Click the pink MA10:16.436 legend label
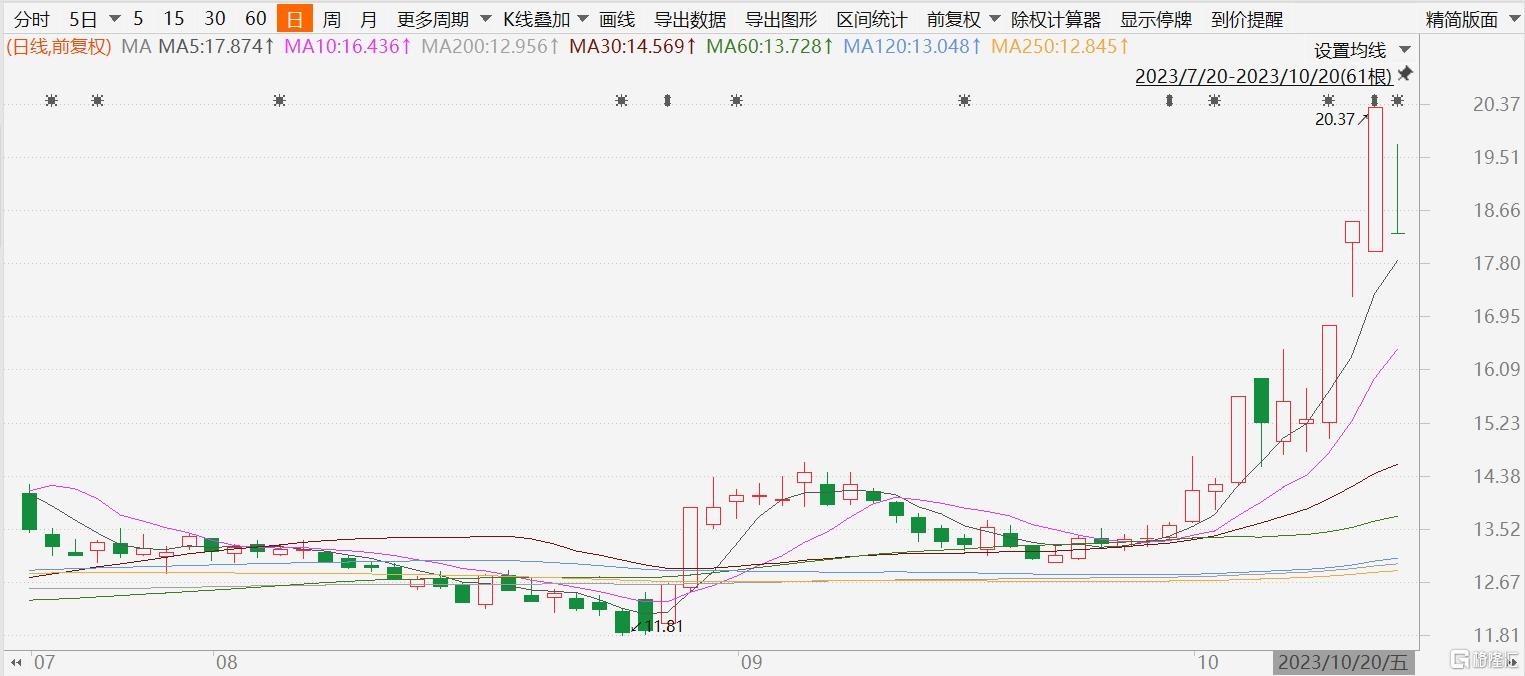1525x676 pixels. (x=348, y=46)
